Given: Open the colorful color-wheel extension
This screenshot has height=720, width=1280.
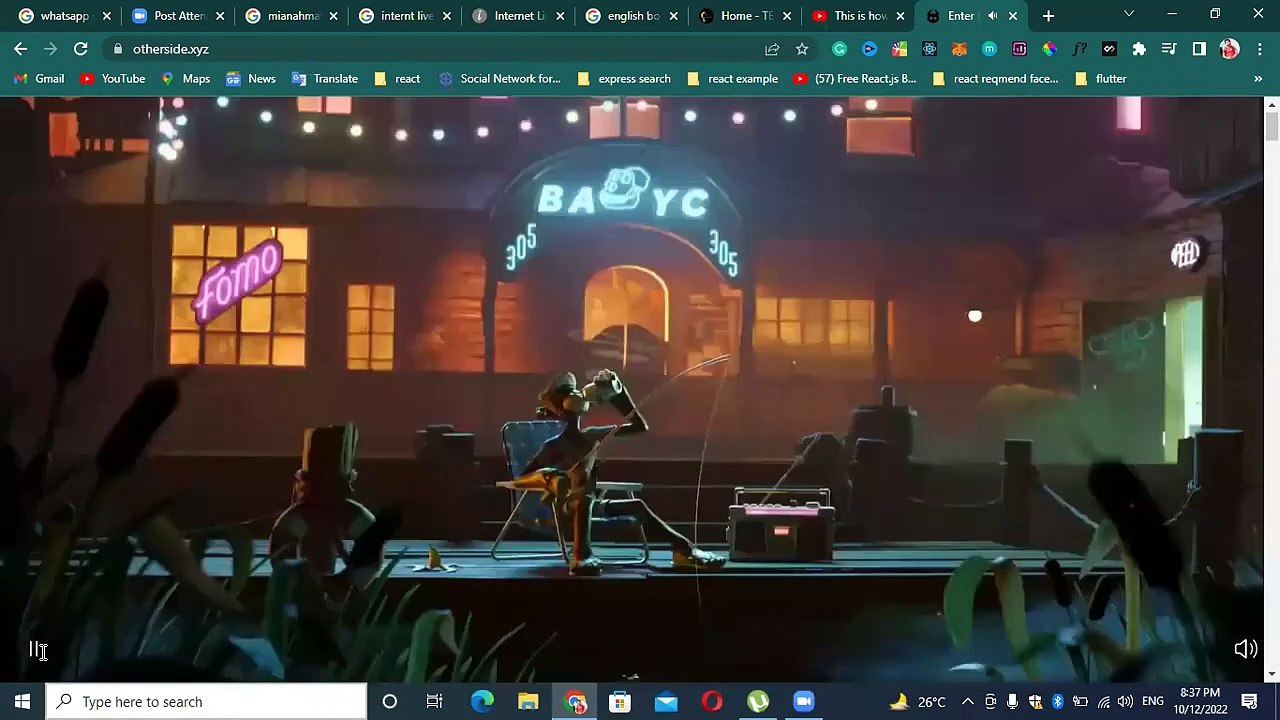Looking at the screenshot, I should pos(1049,49).
